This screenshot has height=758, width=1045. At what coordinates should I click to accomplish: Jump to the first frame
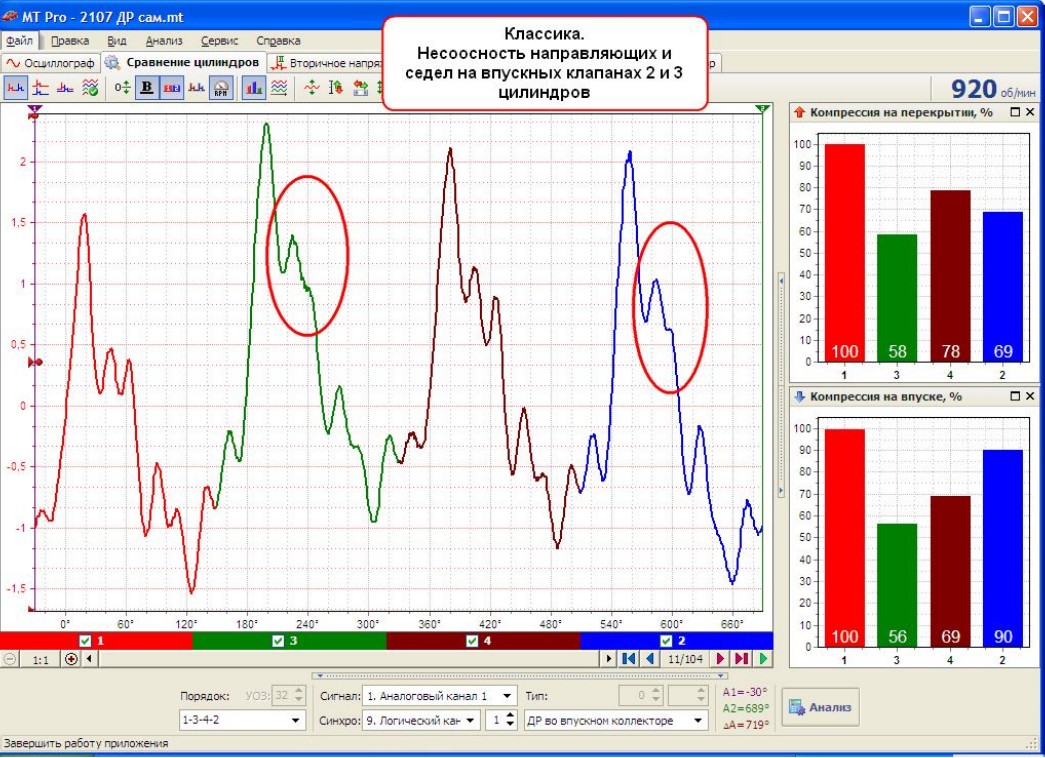point(628,659)
